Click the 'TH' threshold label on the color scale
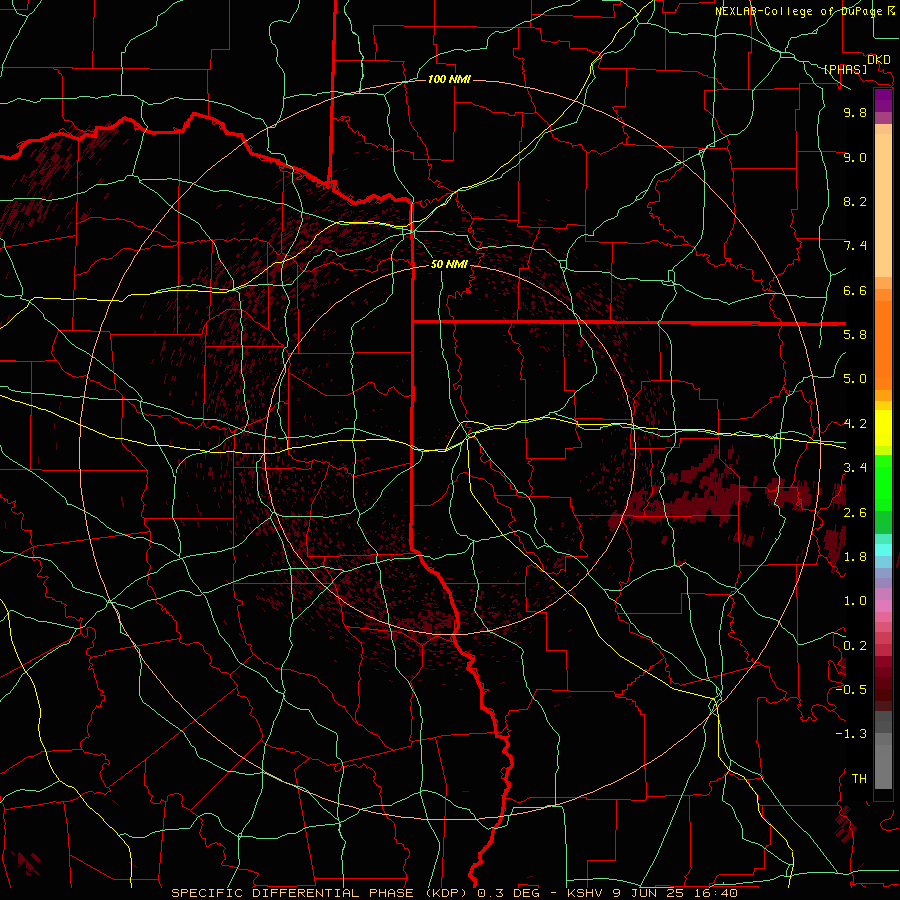This screenshot has width=900, height=900. pos(859,779)
